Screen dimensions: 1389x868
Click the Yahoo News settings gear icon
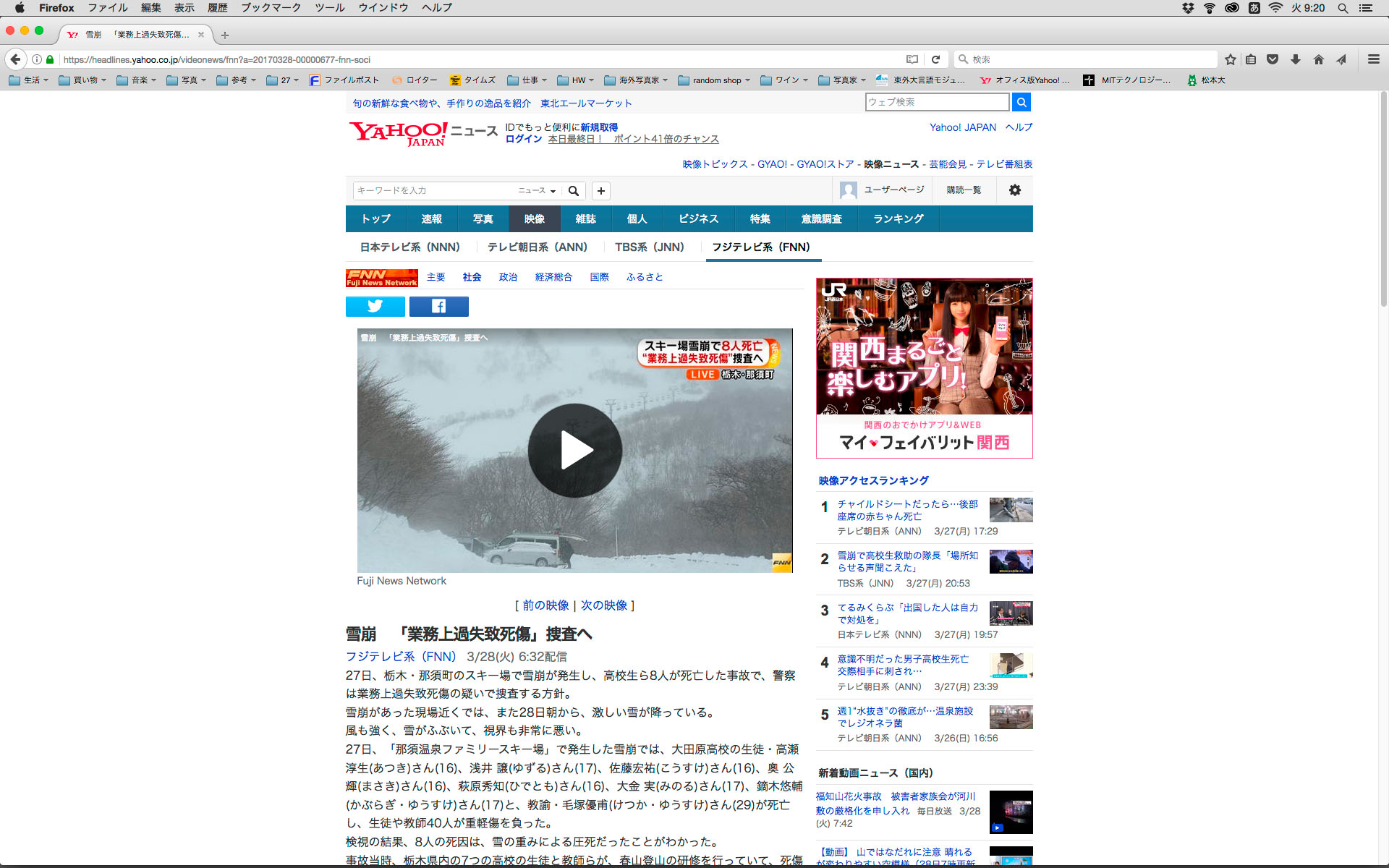pos(1014,190)
